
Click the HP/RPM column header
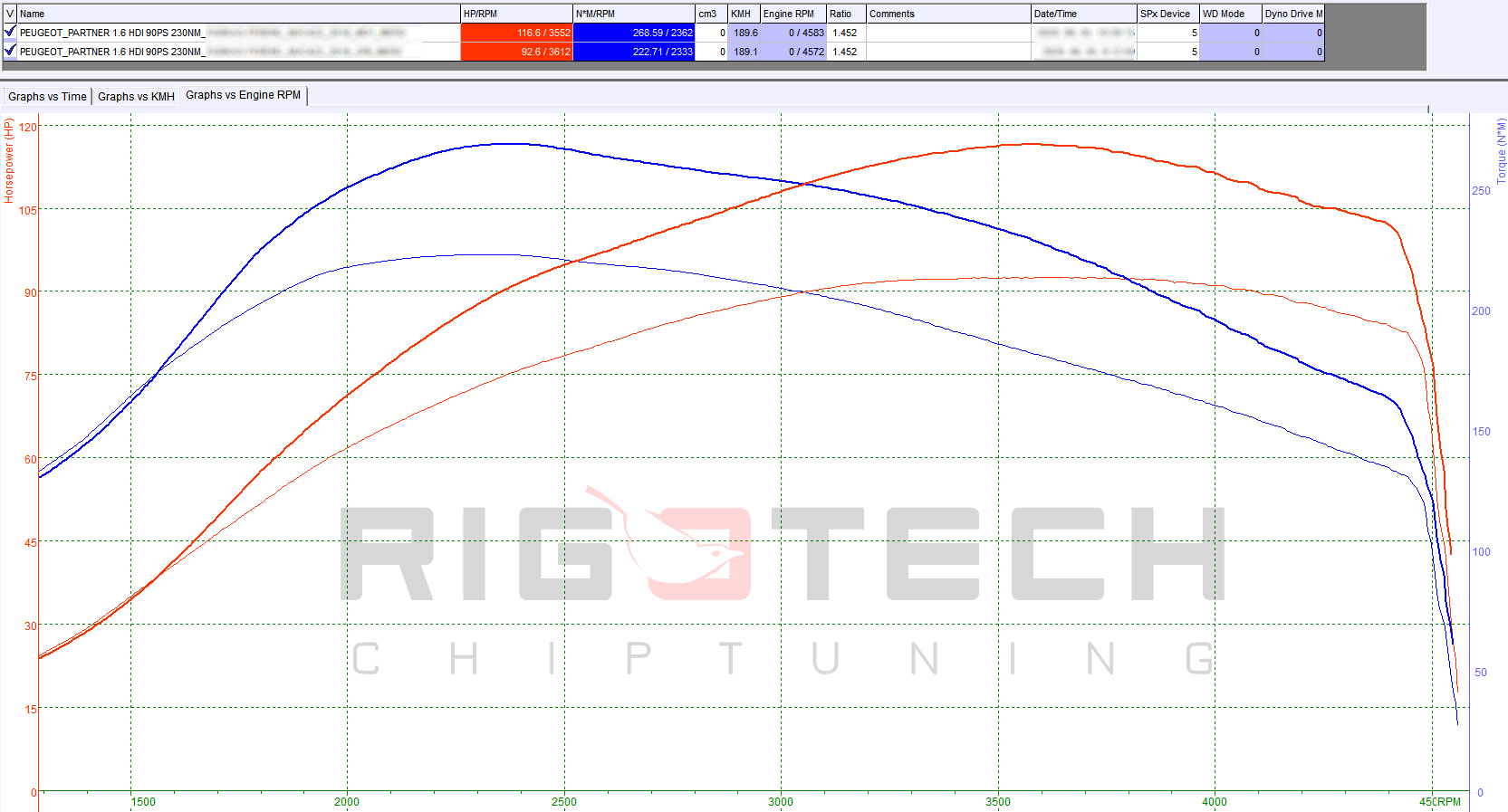pos(517,14)
